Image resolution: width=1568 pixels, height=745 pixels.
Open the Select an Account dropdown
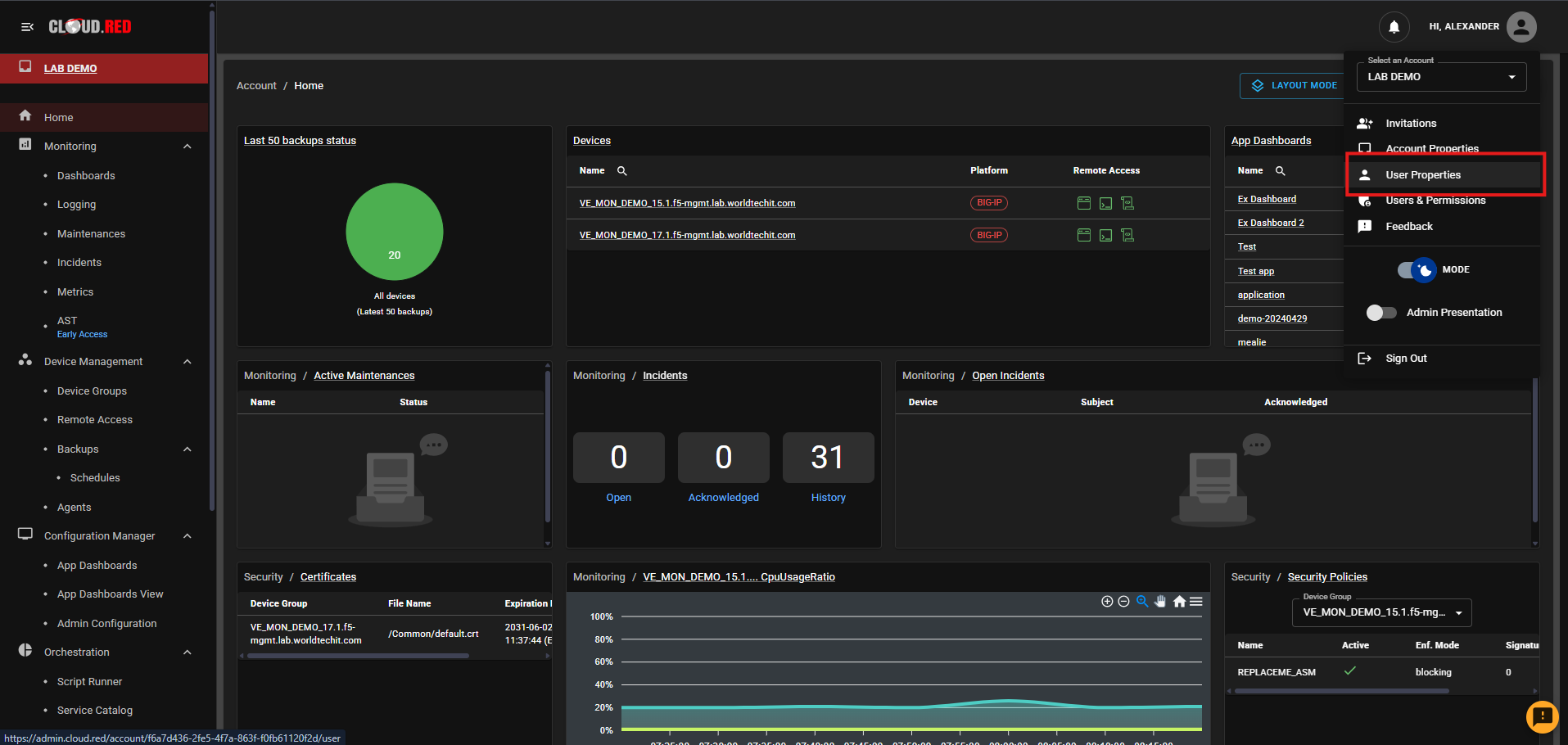click(x=1441, y=77)
